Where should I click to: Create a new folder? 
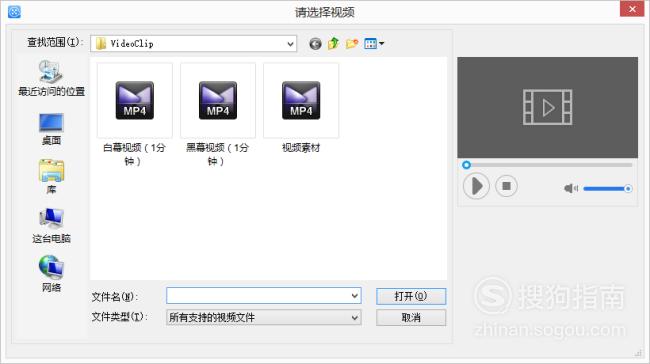(352, 43)
